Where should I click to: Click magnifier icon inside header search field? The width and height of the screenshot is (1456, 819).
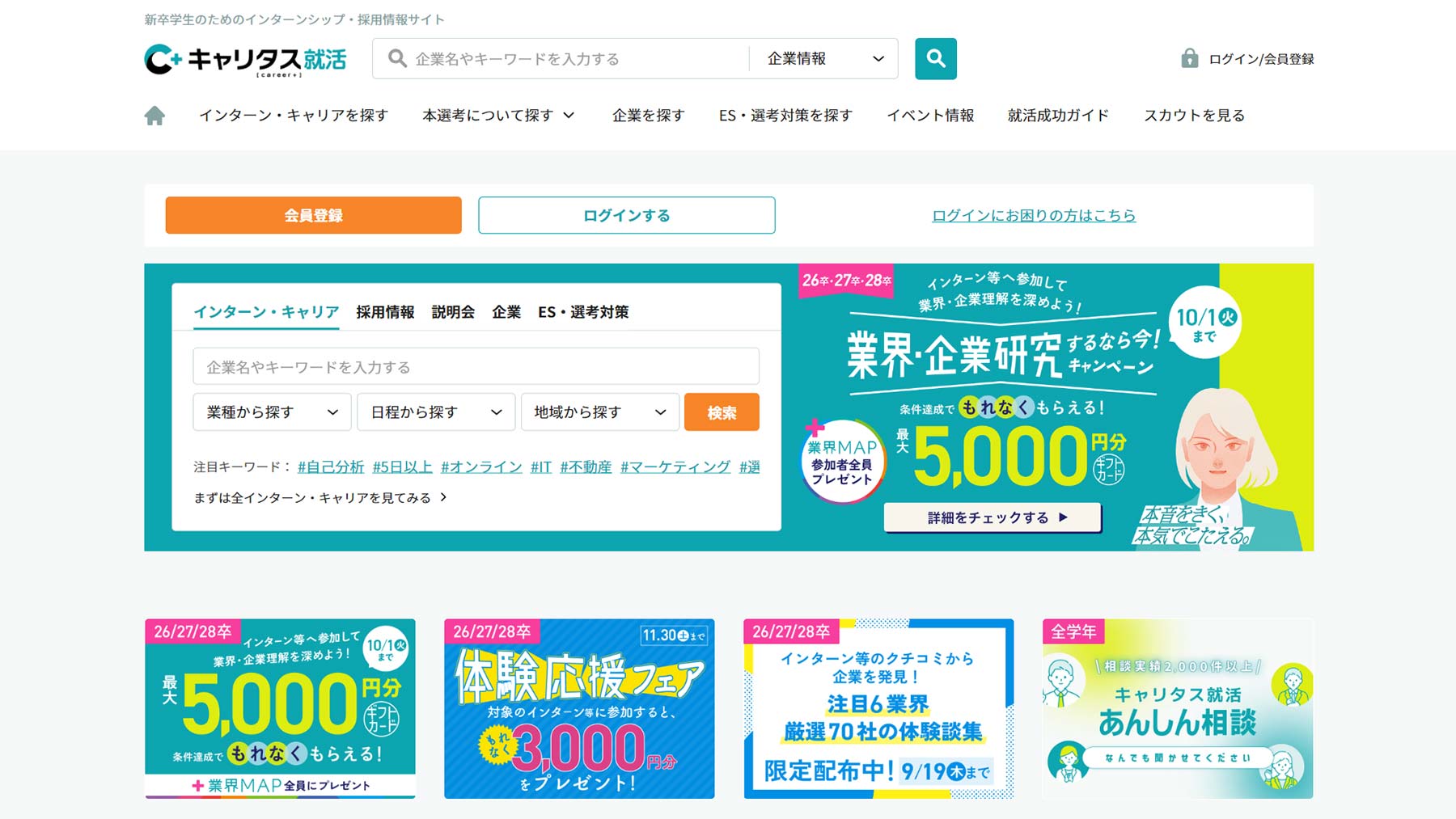[397, 58]
